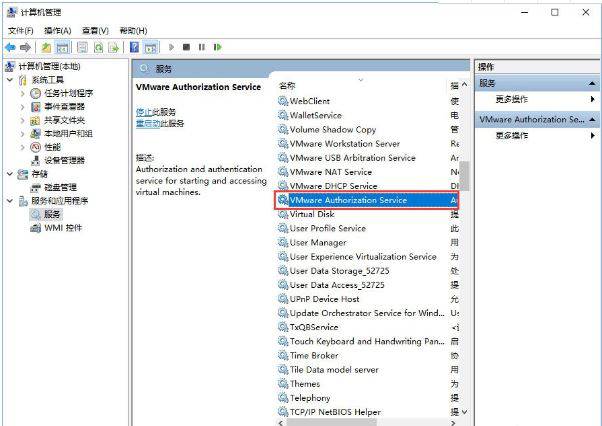The height and width of the screenshot is (426, 602).
Task: Click the 重启动 this service link
Action: [x=148, y=123]
